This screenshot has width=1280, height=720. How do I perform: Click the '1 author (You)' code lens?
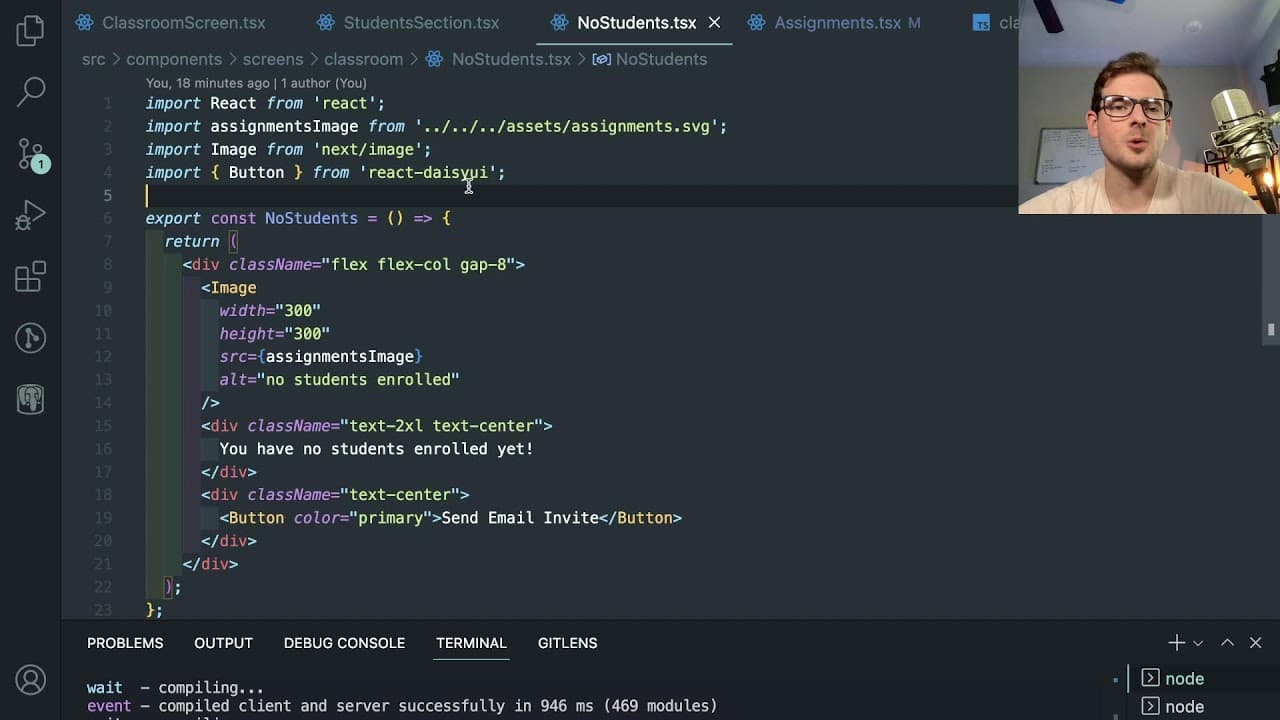[x=324, y=83]
